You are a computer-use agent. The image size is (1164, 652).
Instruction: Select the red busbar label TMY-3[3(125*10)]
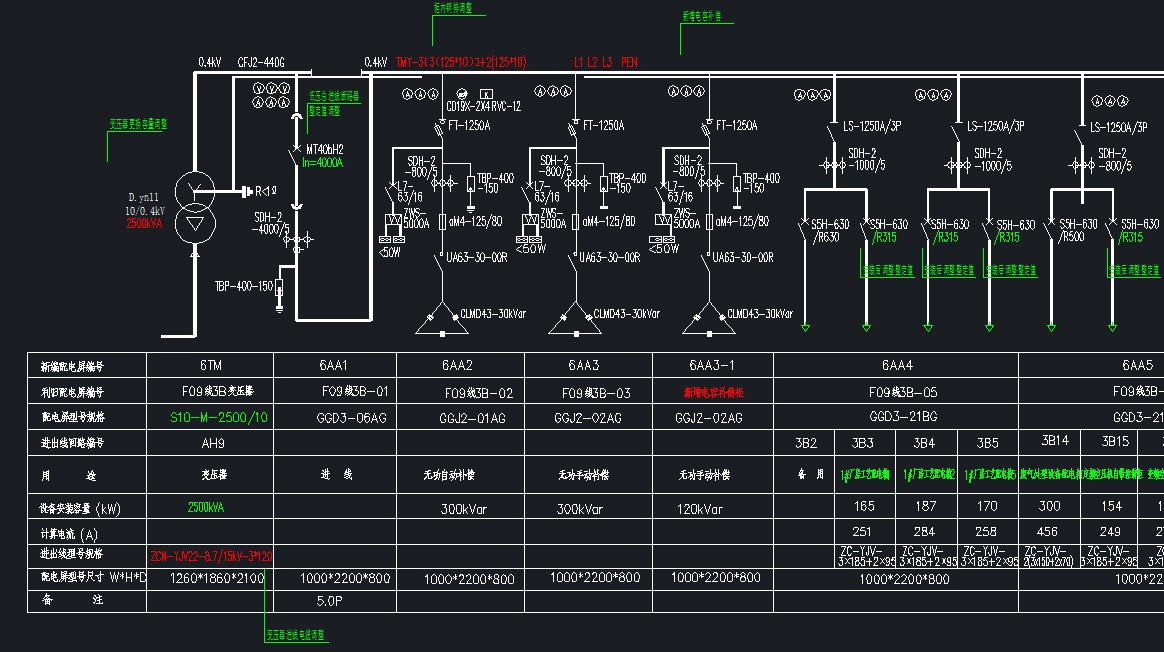(x=461, y=62)
